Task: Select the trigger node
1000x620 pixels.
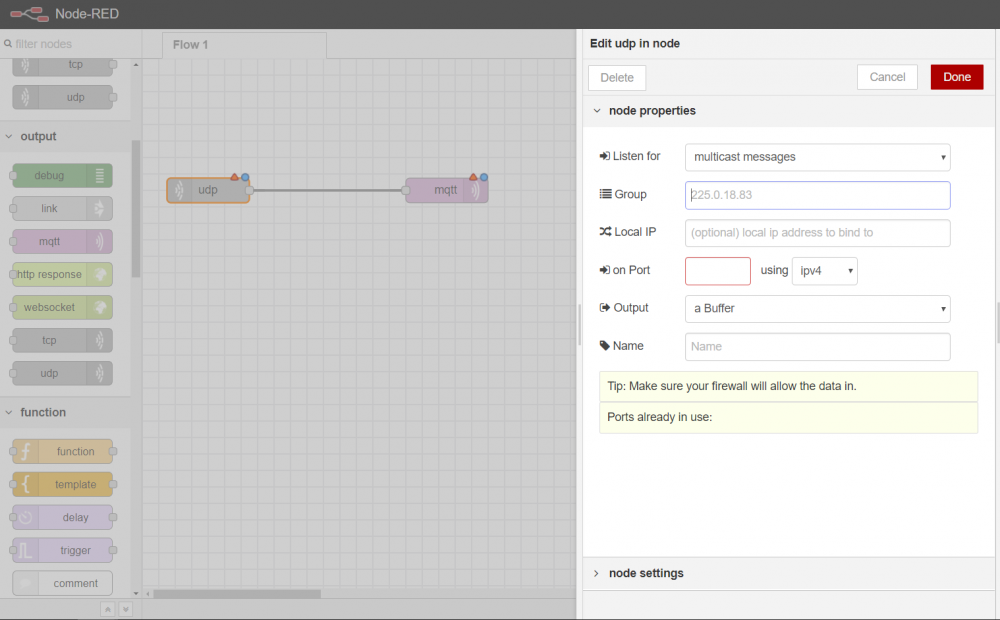Action: pyautogui.click(x=62, y=551)
